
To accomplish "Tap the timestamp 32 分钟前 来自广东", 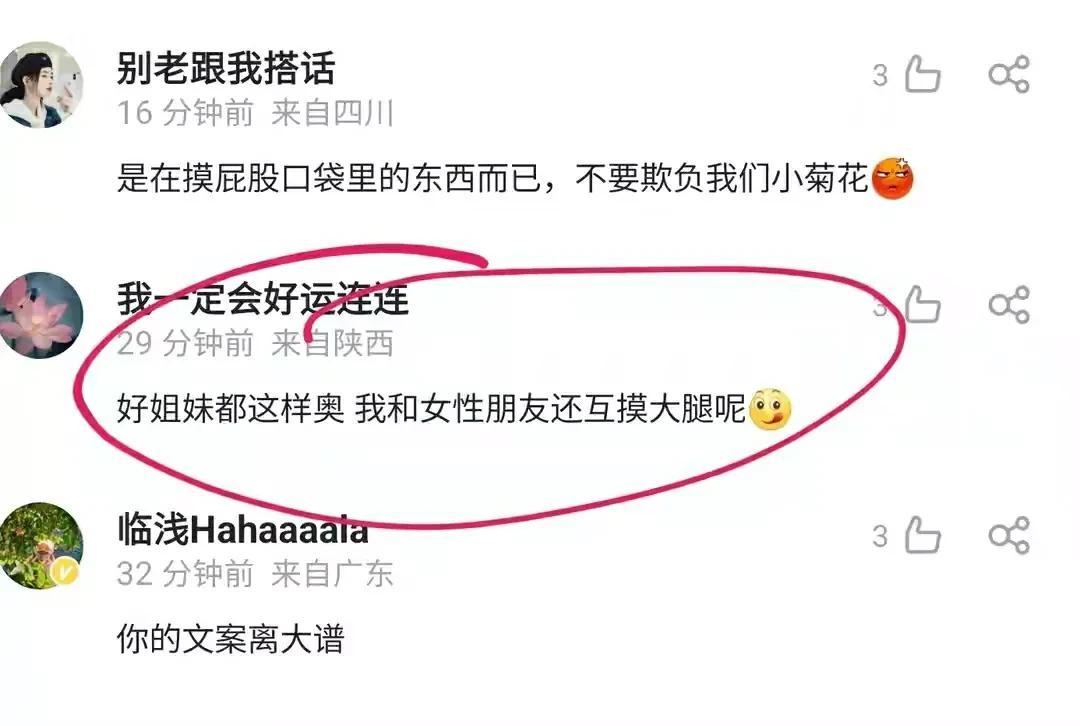I will (x=255, y=574).
